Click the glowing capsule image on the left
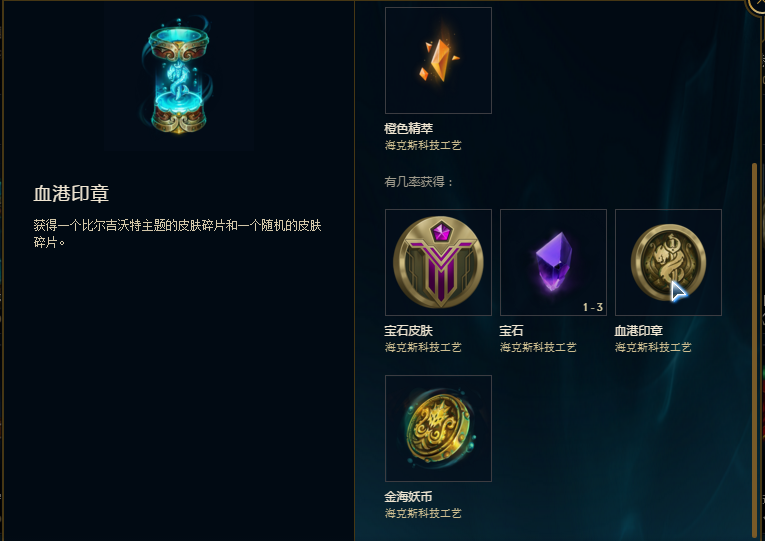Screen dimensions: 765x541 [x=179, y=76]
